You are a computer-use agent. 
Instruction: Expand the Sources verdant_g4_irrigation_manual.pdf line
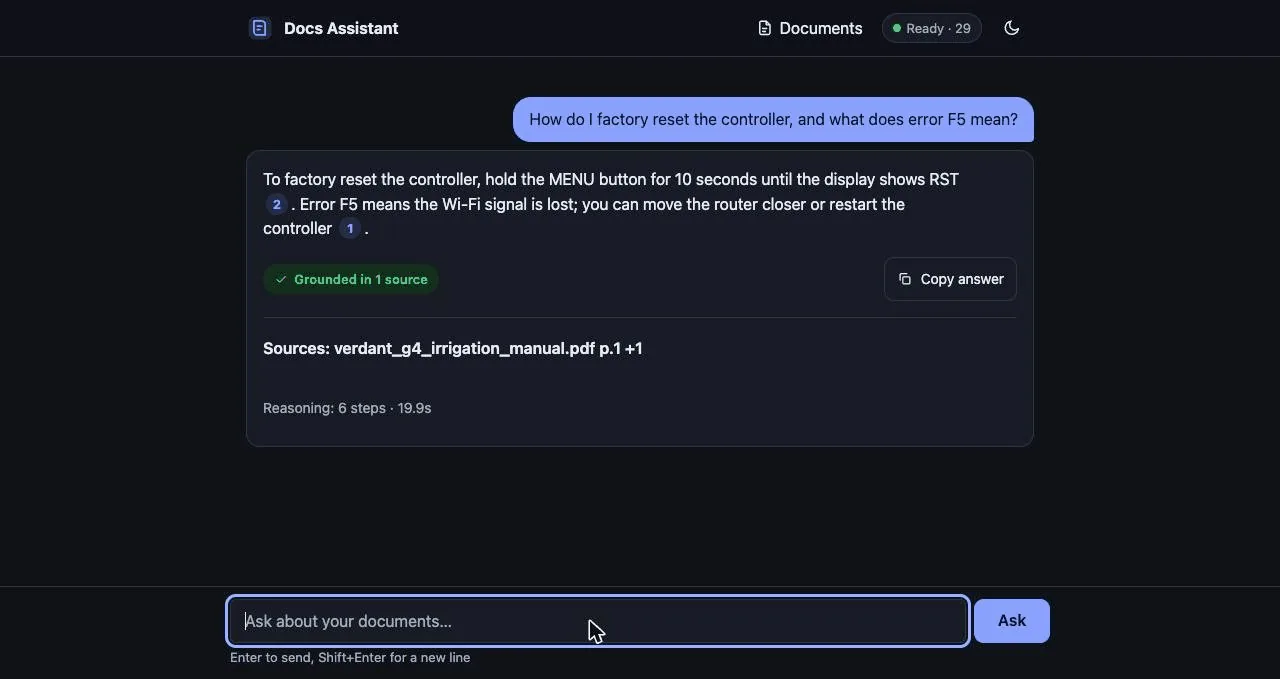point(453,348)
